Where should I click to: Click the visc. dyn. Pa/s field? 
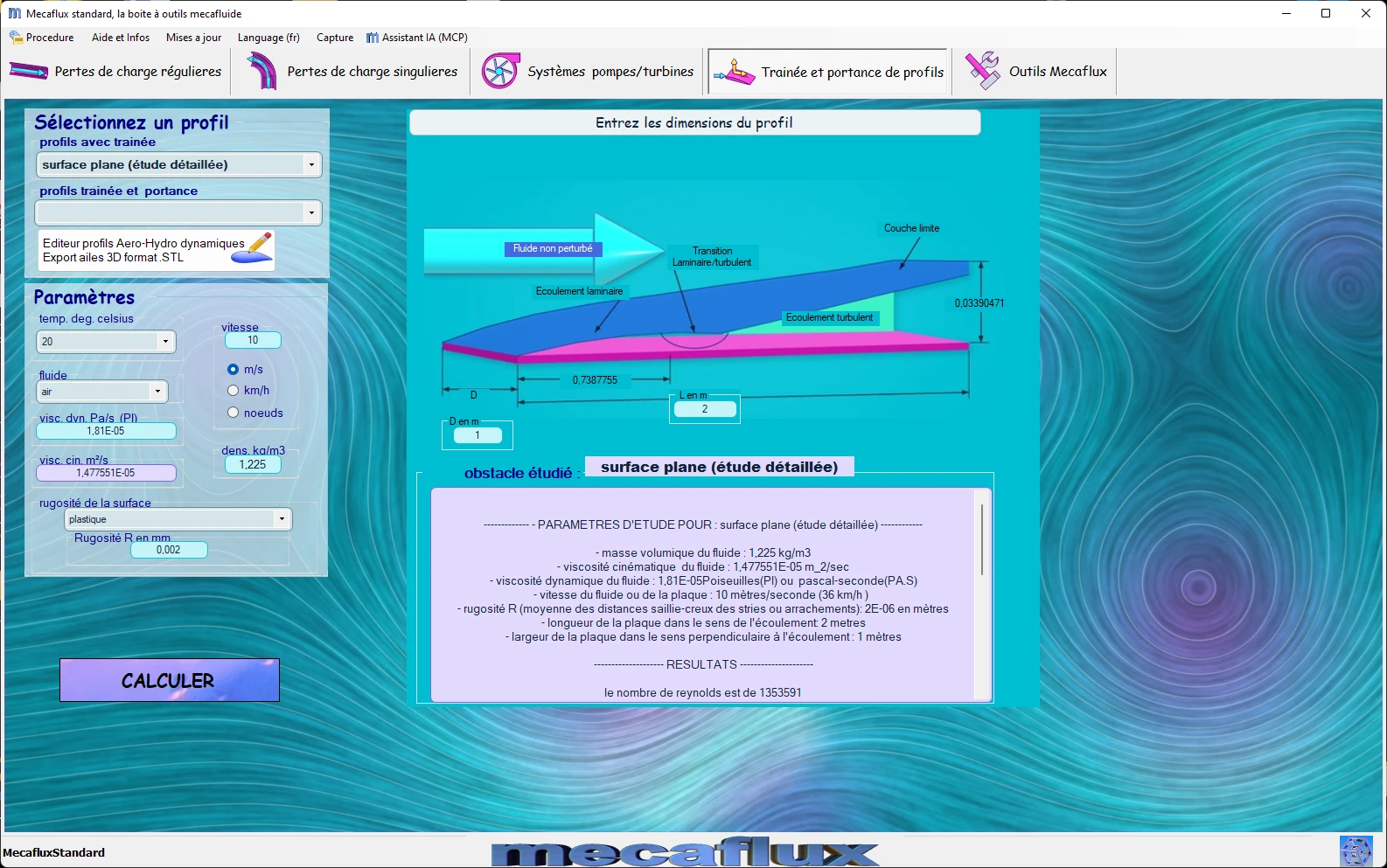tap(106, 431)
